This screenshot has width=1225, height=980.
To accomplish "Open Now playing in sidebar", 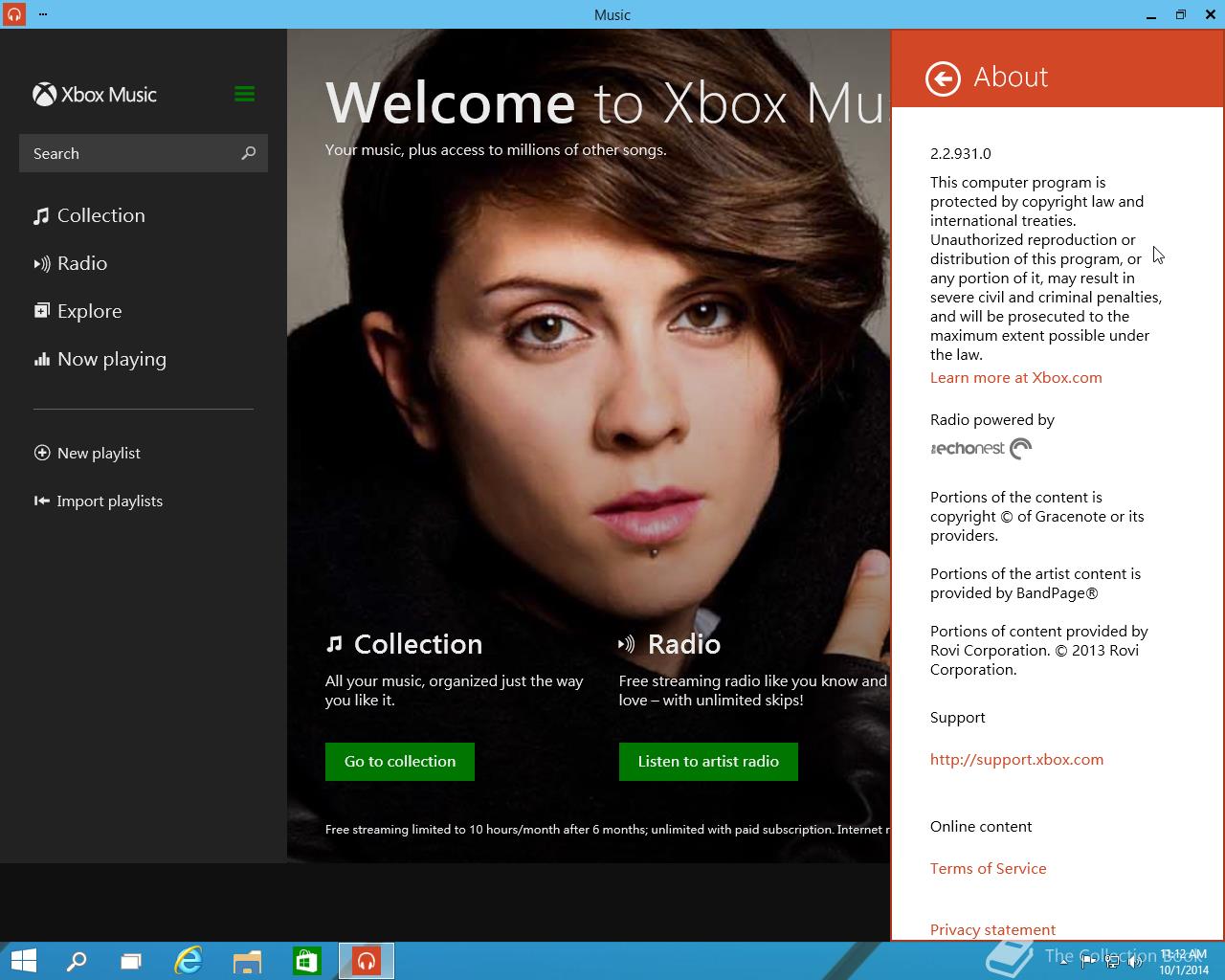I will 100,359.
